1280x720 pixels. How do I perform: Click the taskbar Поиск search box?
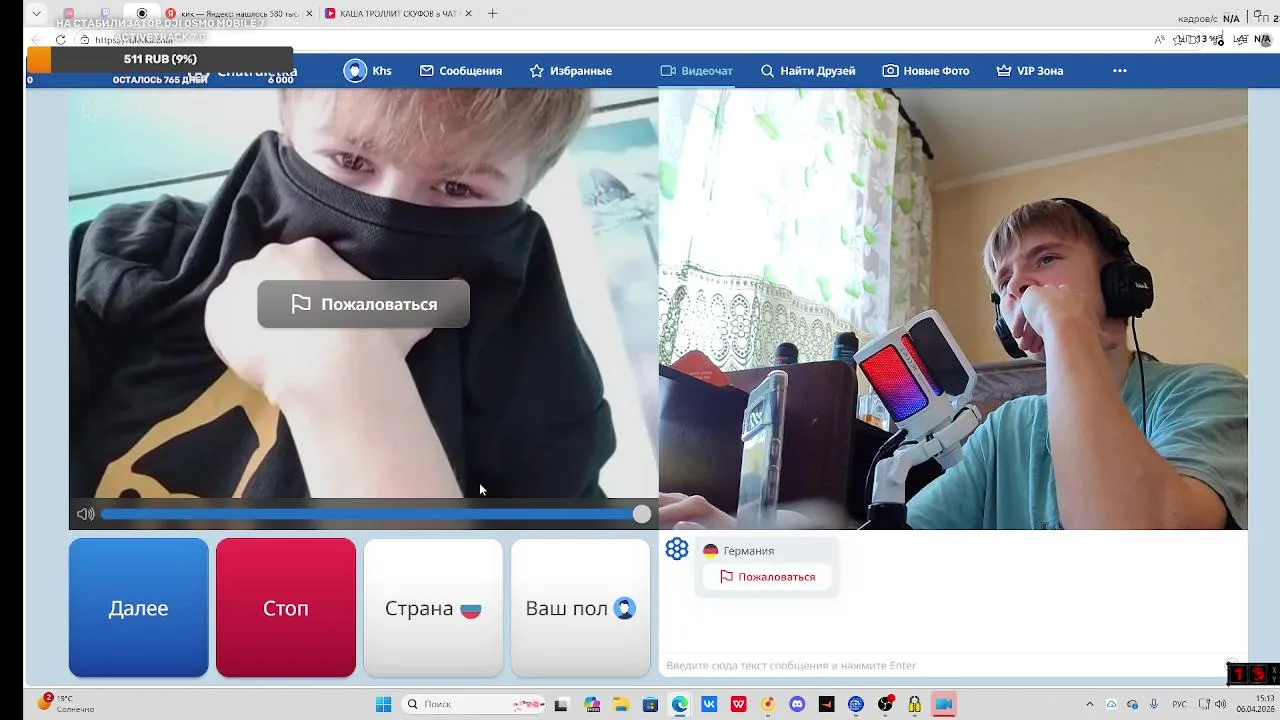tap(474, 704)
